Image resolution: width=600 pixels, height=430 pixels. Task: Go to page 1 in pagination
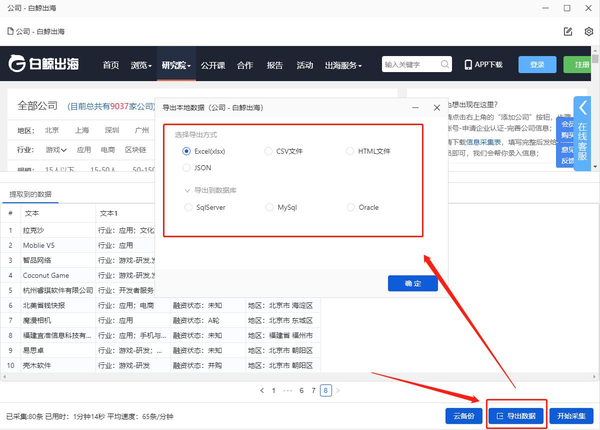pos(274,391)
